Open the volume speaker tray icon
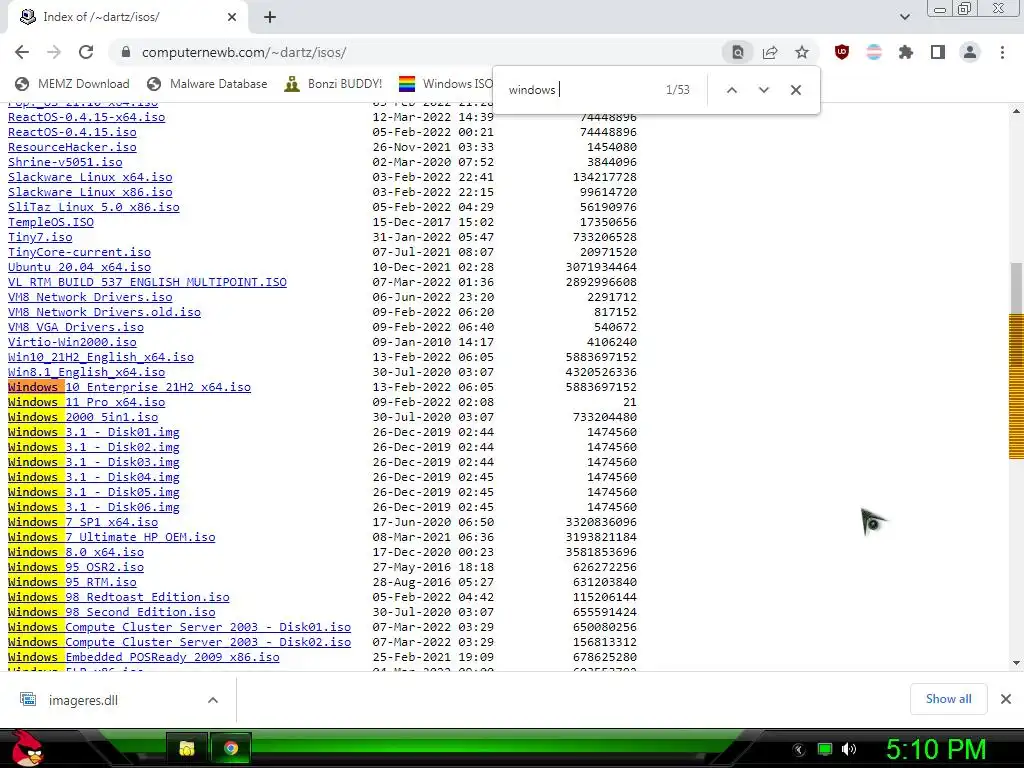Image resolution: width=1024 pixels, height=768 pixels. click(849, 749)
